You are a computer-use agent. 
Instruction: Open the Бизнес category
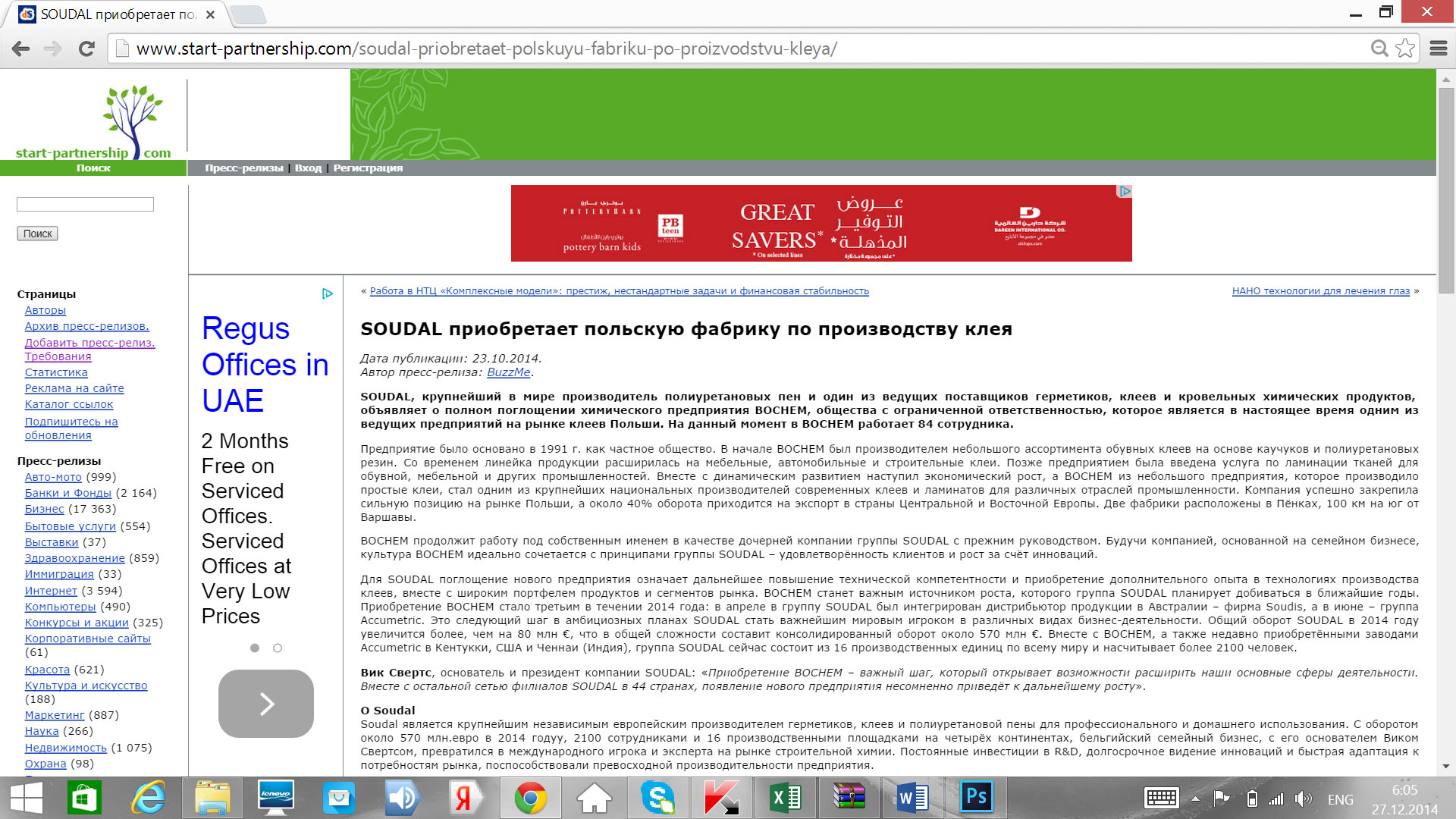click(x=45, y=509)
